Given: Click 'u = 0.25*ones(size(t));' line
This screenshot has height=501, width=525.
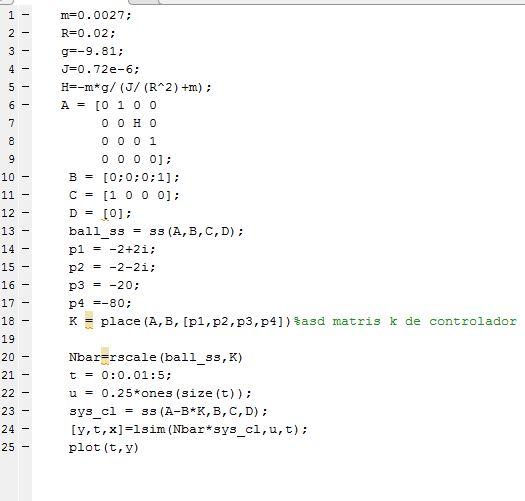Looking at the screenshot, I should click(160, 393).
